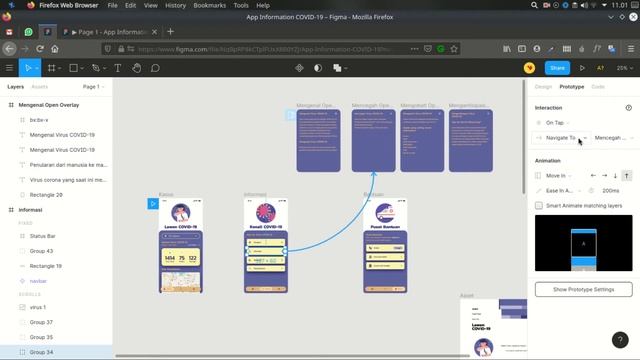
Task: Set animation direction to down arrow
Action: click(x=615, y=176)
